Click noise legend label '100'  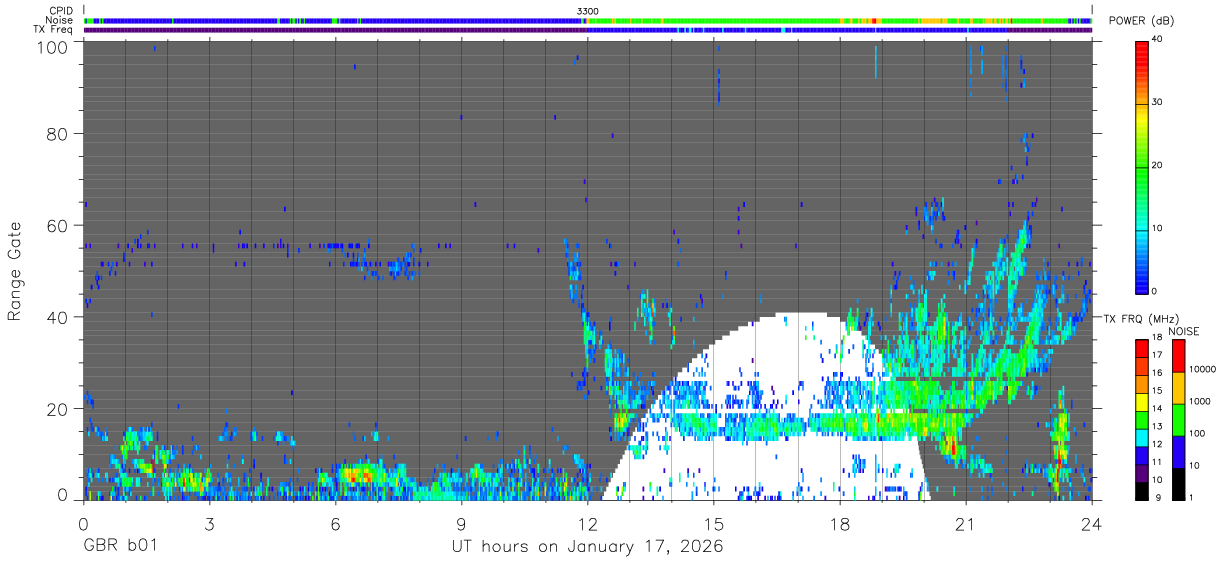(x=1198, y=433)
